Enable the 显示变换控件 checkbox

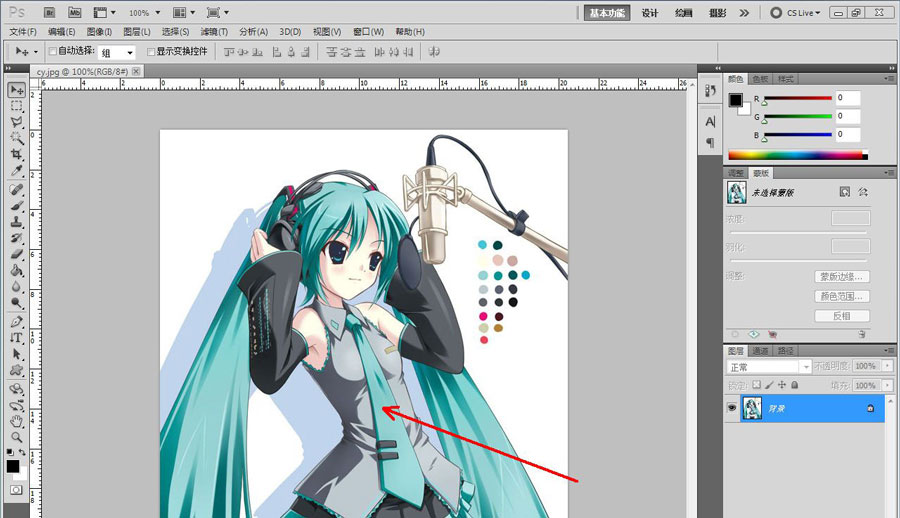pyautogui.click(x=151, y=52)
